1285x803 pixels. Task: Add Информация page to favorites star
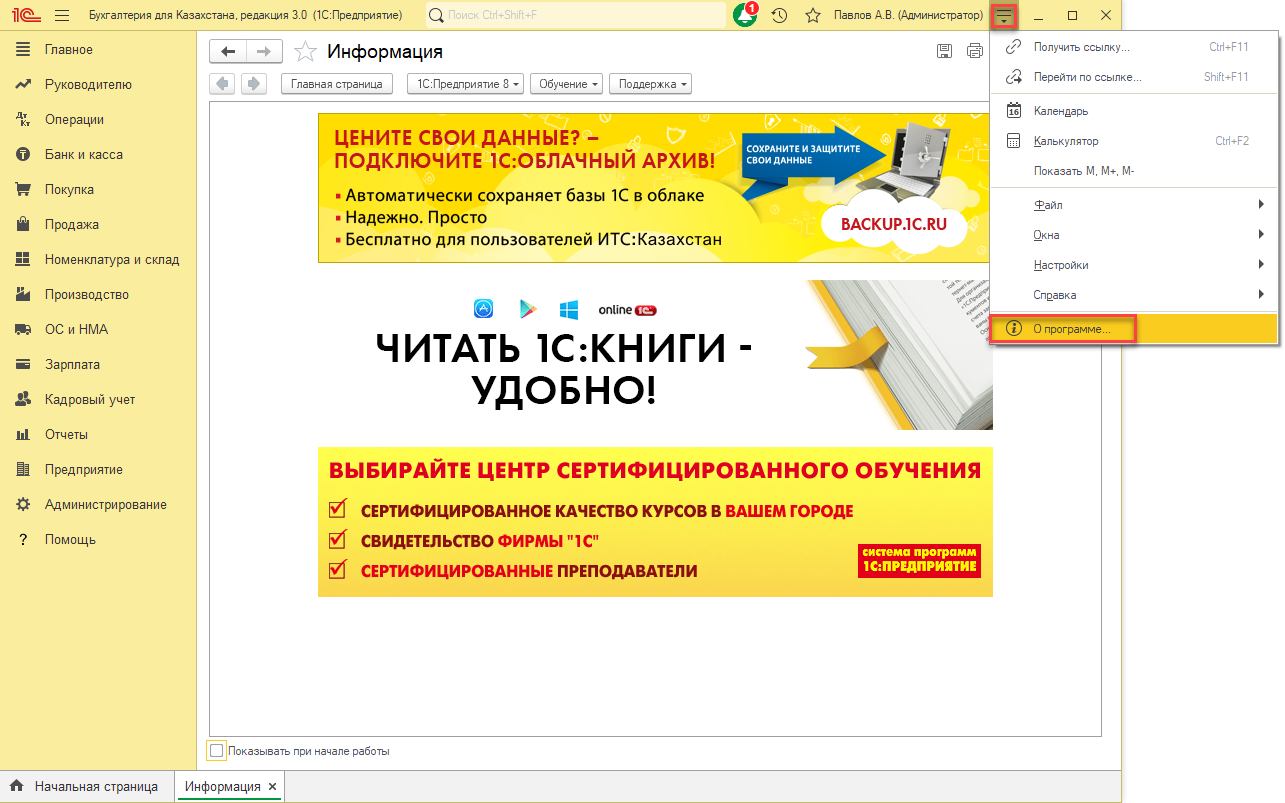pos(306,52)
